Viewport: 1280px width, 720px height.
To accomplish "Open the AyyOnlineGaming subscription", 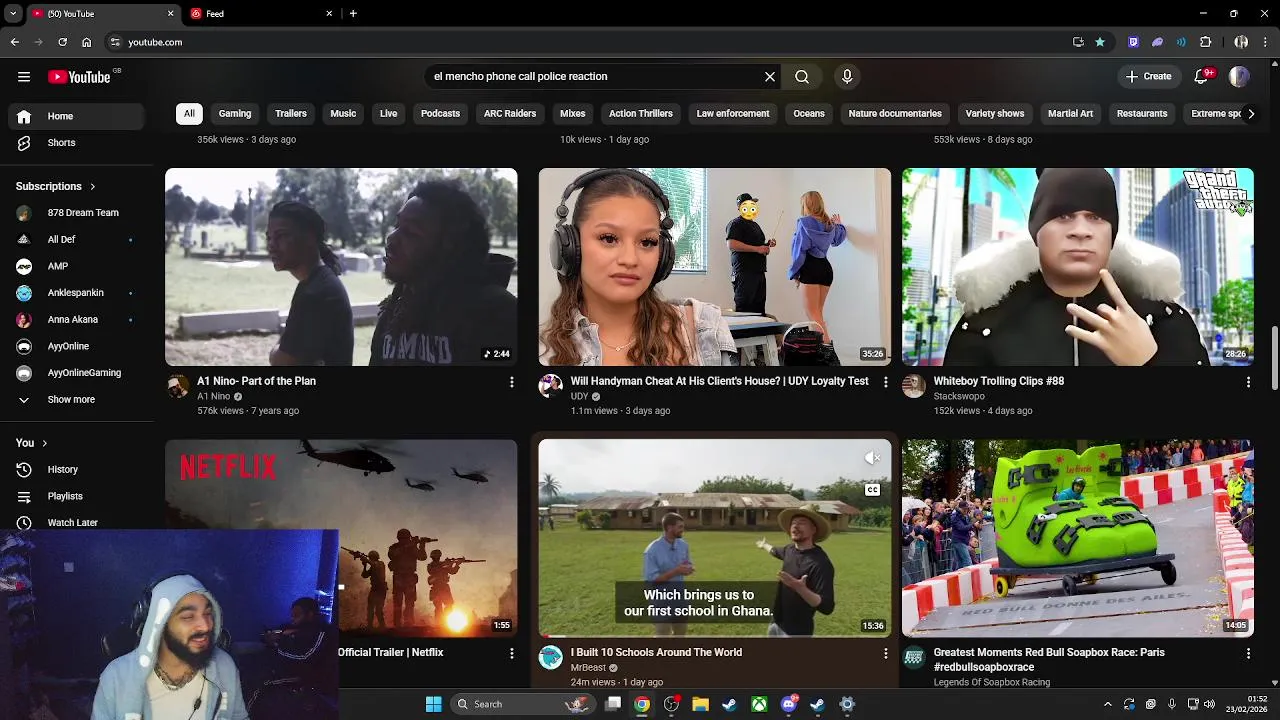I will click(x=75, y=373).
